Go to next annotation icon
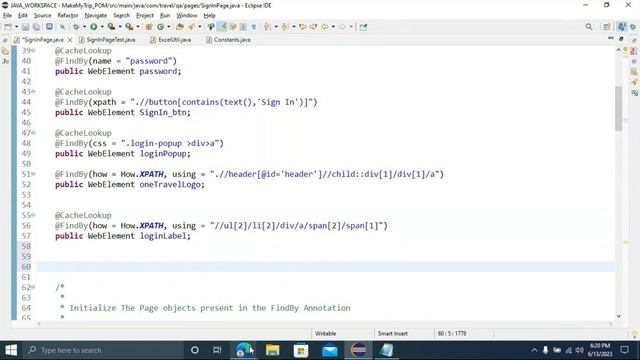 point(267,27)
